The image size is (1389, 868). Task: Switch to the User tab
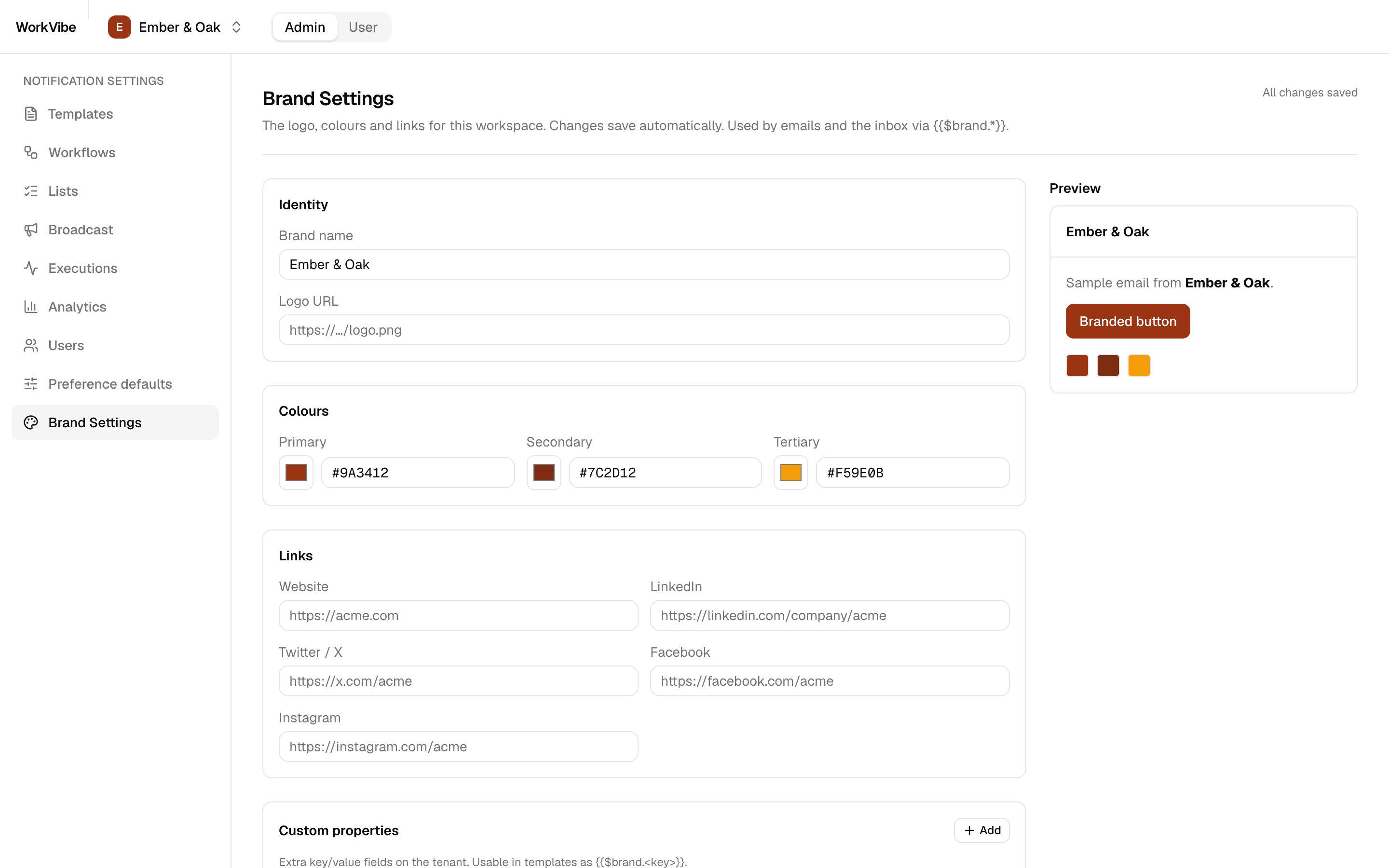pos(363,27)
